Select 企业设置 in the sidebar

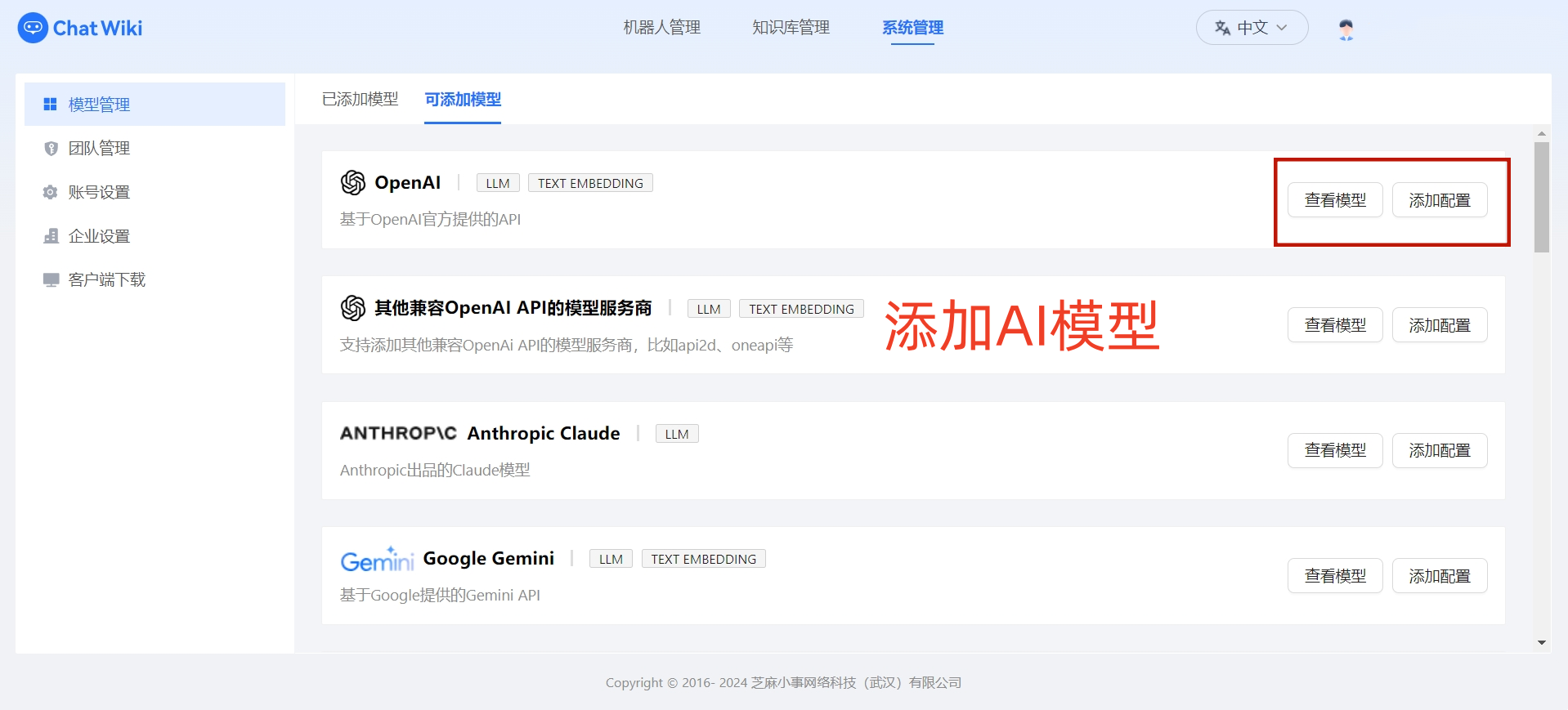pyautogui.click(x=155, y=236)
